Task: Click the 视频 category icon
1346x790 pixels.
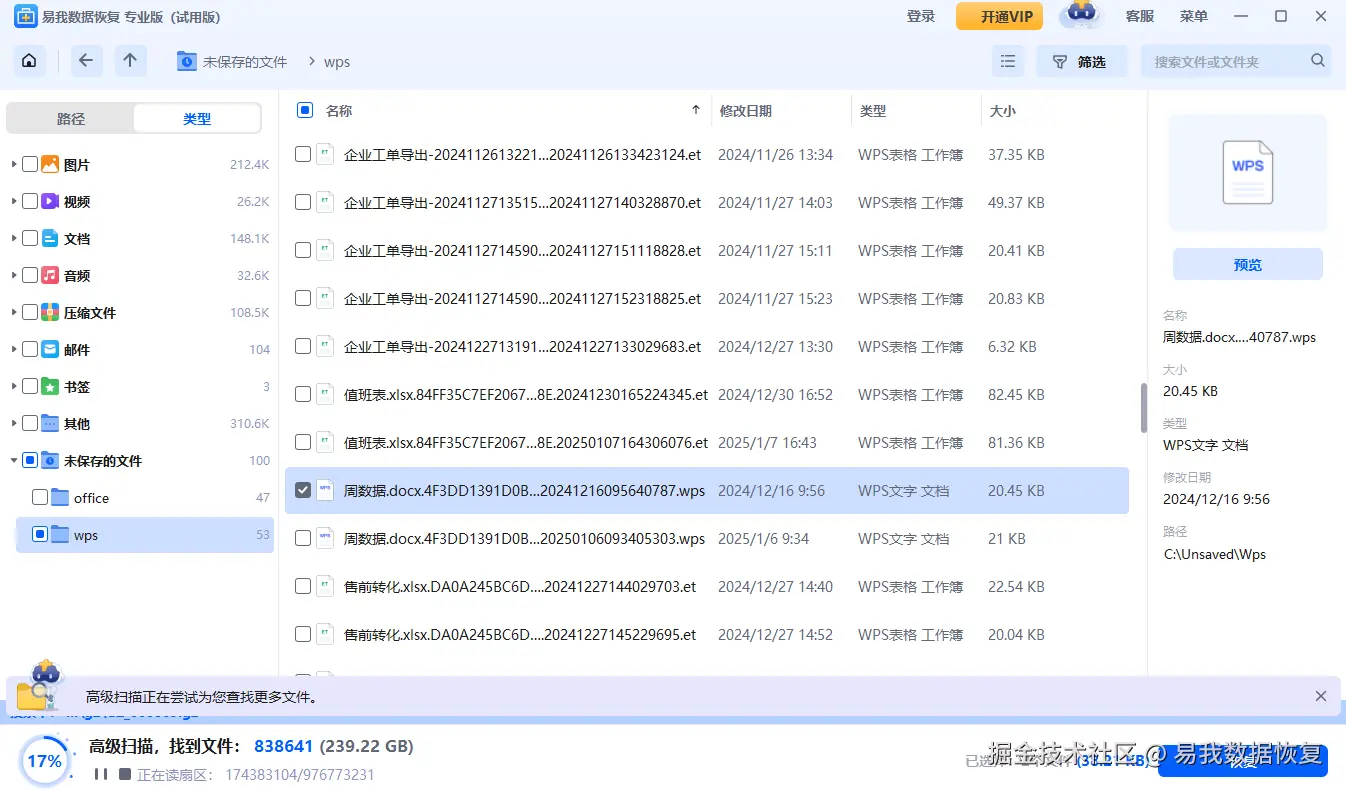Action: pos(50,201)
